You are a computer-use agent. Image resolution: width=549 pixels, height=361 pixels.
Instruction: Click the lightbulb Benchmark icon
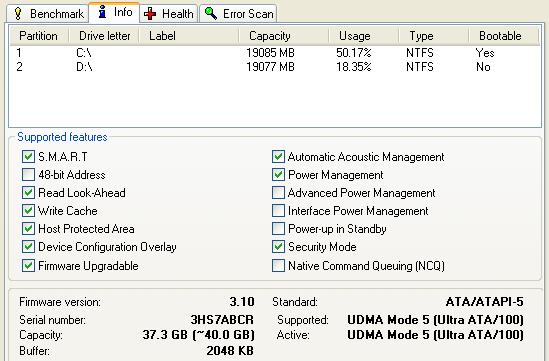click(18, 14)
